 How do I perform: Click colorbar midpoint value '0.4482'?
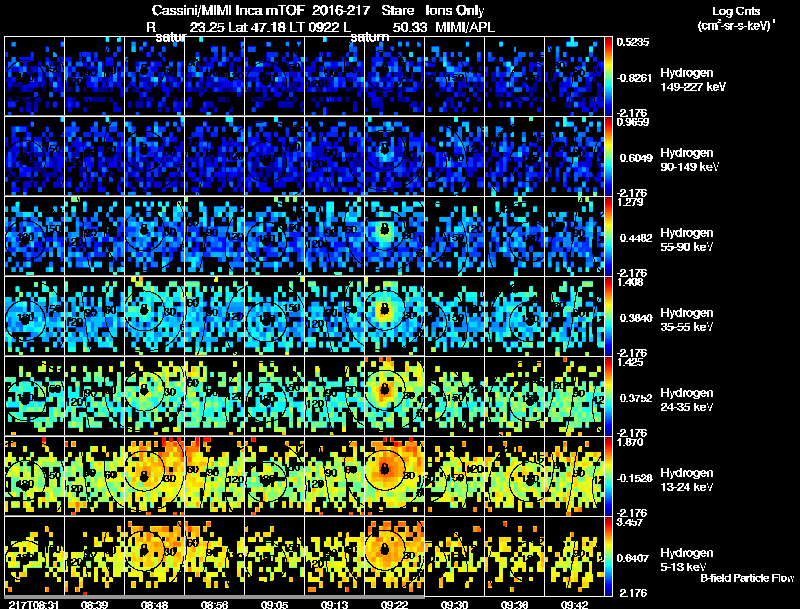[x=636, y=238]
